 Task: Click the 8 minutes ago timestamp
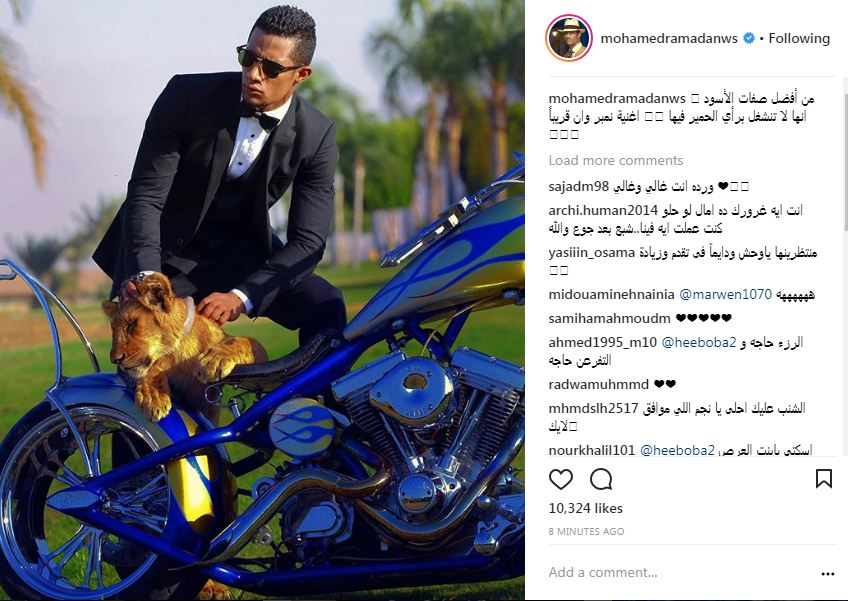point(586,532)
